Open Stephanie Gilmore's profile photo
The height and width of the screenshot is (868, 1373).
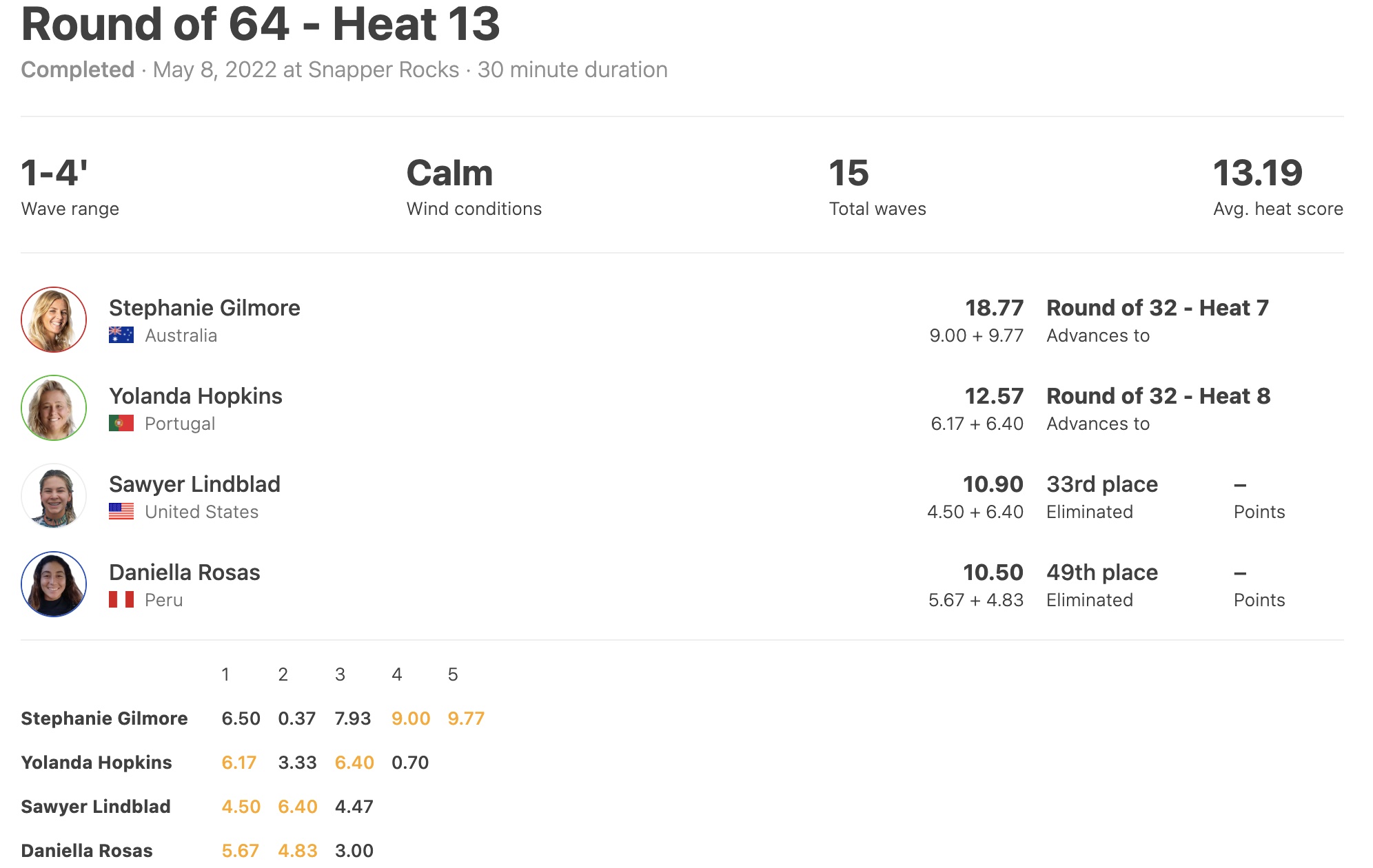pyautogui.click(x=54, y=320)
